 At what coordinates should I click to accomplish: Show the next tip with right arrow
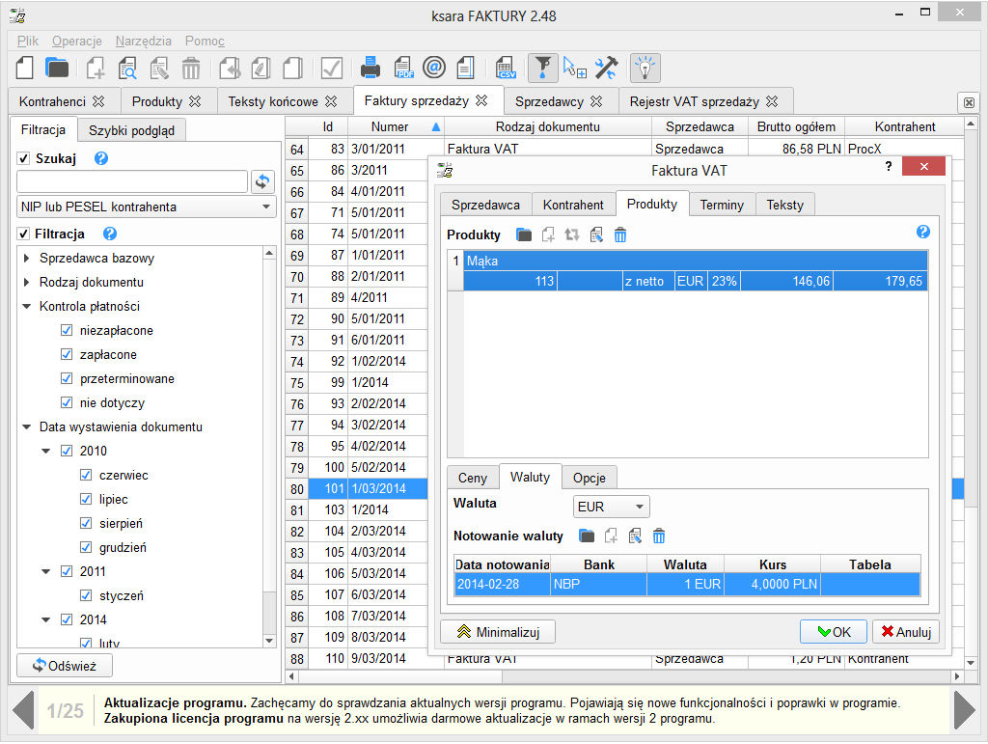click(964, 710)
